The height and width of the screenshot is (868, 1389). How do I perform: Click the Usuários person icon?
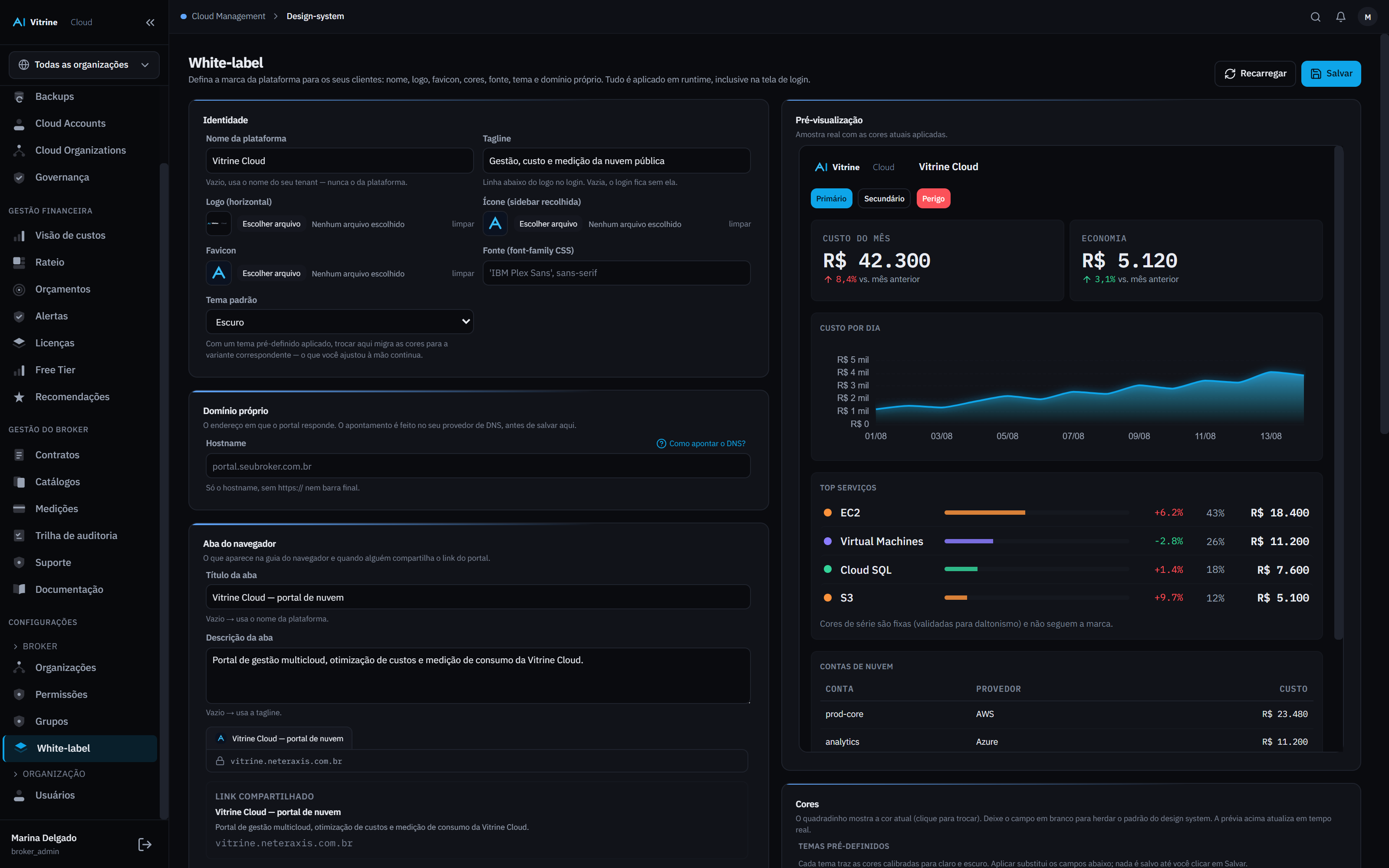coord(19,795)
